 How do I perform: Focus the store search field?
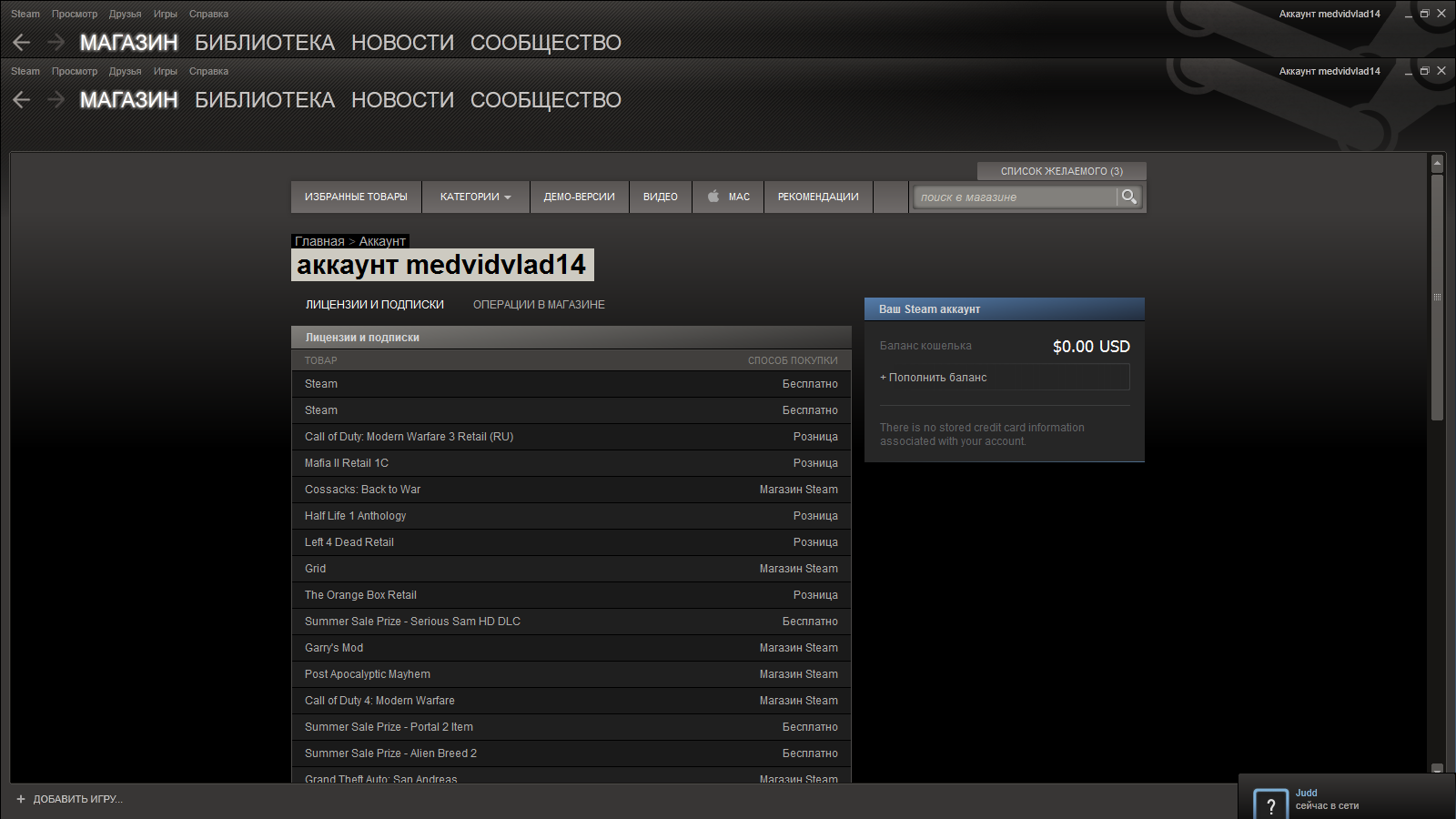(1016, 197)
